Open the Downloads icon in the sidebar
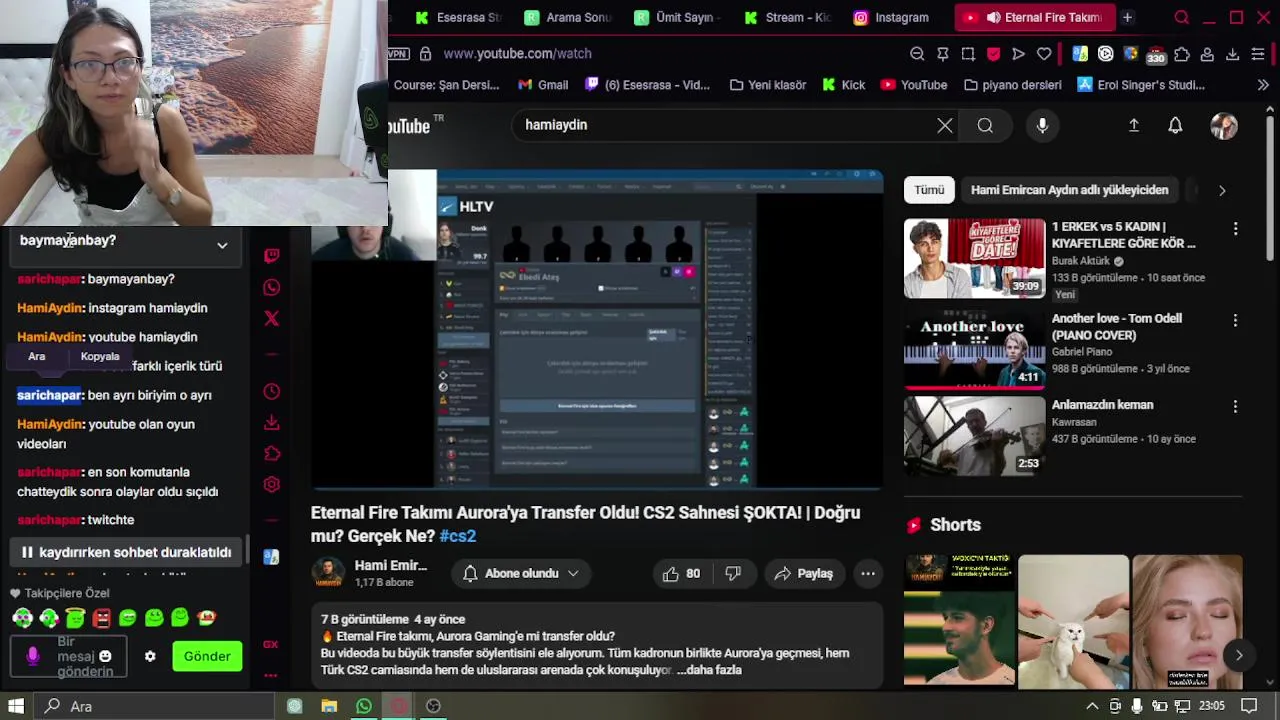Screen dimensions: 1280x720 [271, 423]
